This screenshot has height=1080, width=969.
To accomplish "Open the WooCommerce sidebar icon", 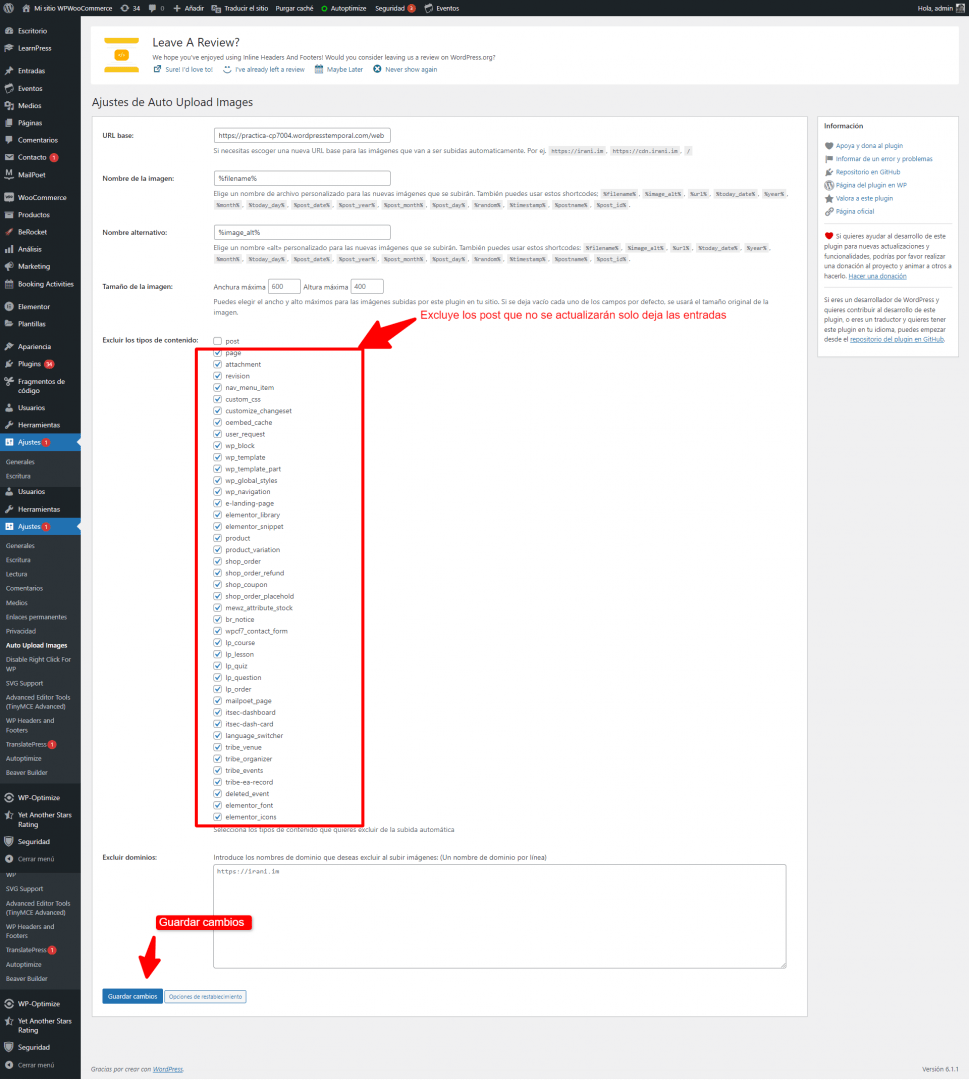I will [9, 197].
